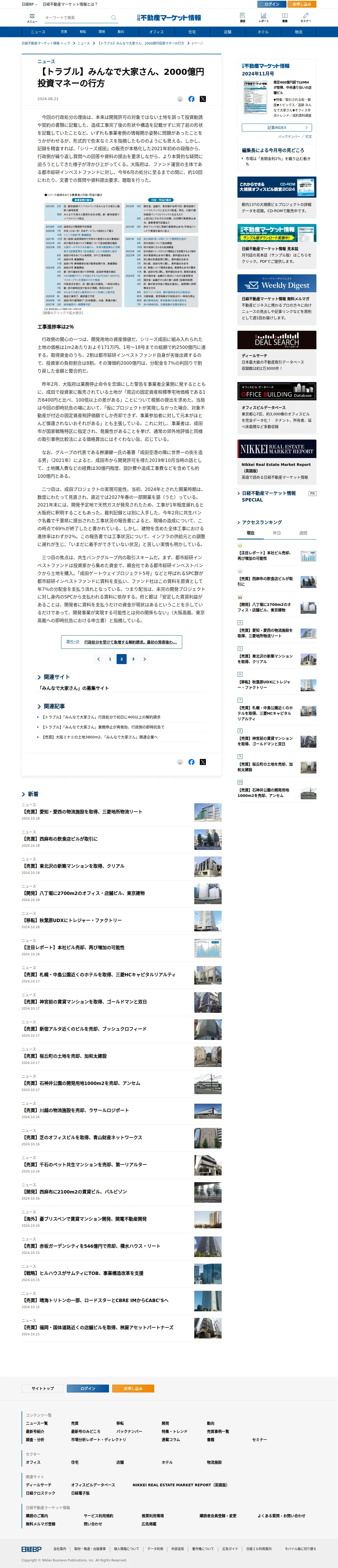Select the 店舗 navigation item
This screenshot has width=338, height=1568.
227,32
